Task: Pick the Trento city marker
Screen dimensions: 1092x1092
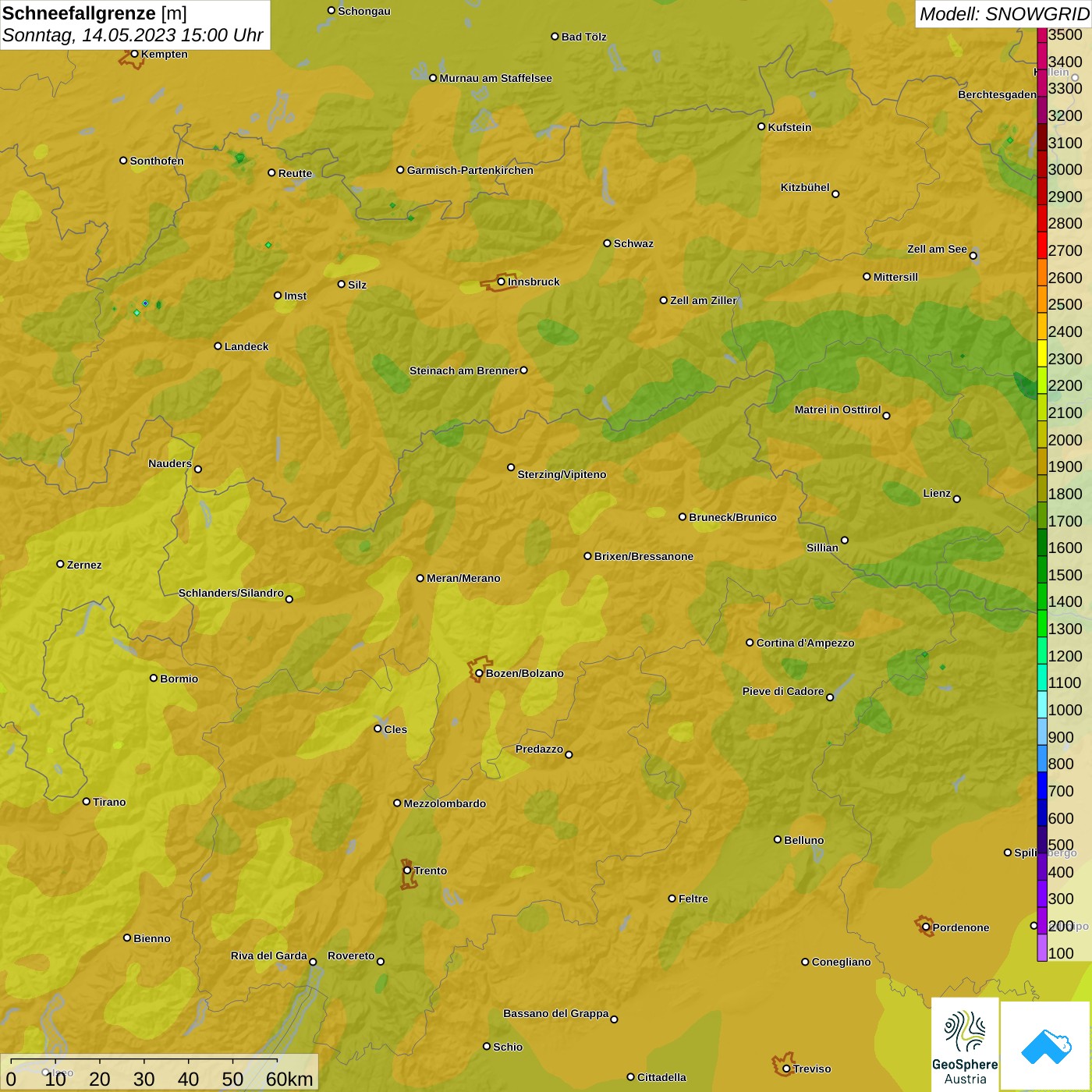Action: point(407,870)
